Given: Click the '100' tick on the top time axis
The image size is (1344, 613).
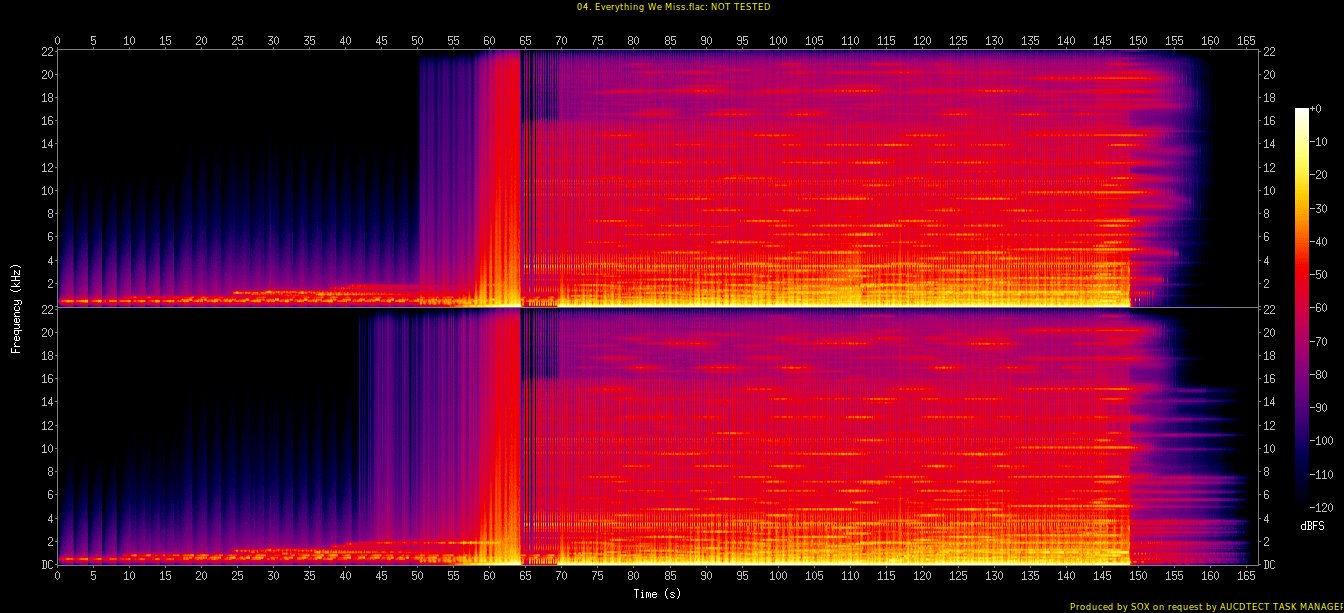Looking at the screenshot, I should (778, 41).
